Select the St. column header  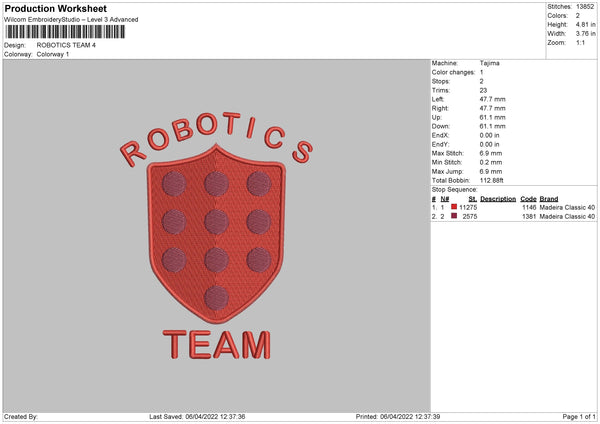click(472, 198)
